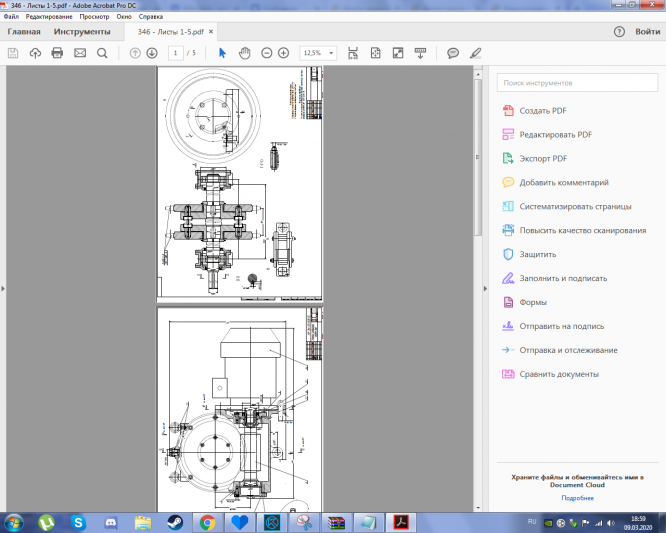Click the Войти sign-in button
Viewport: 666px width, 533px height.
coord(647,32)
